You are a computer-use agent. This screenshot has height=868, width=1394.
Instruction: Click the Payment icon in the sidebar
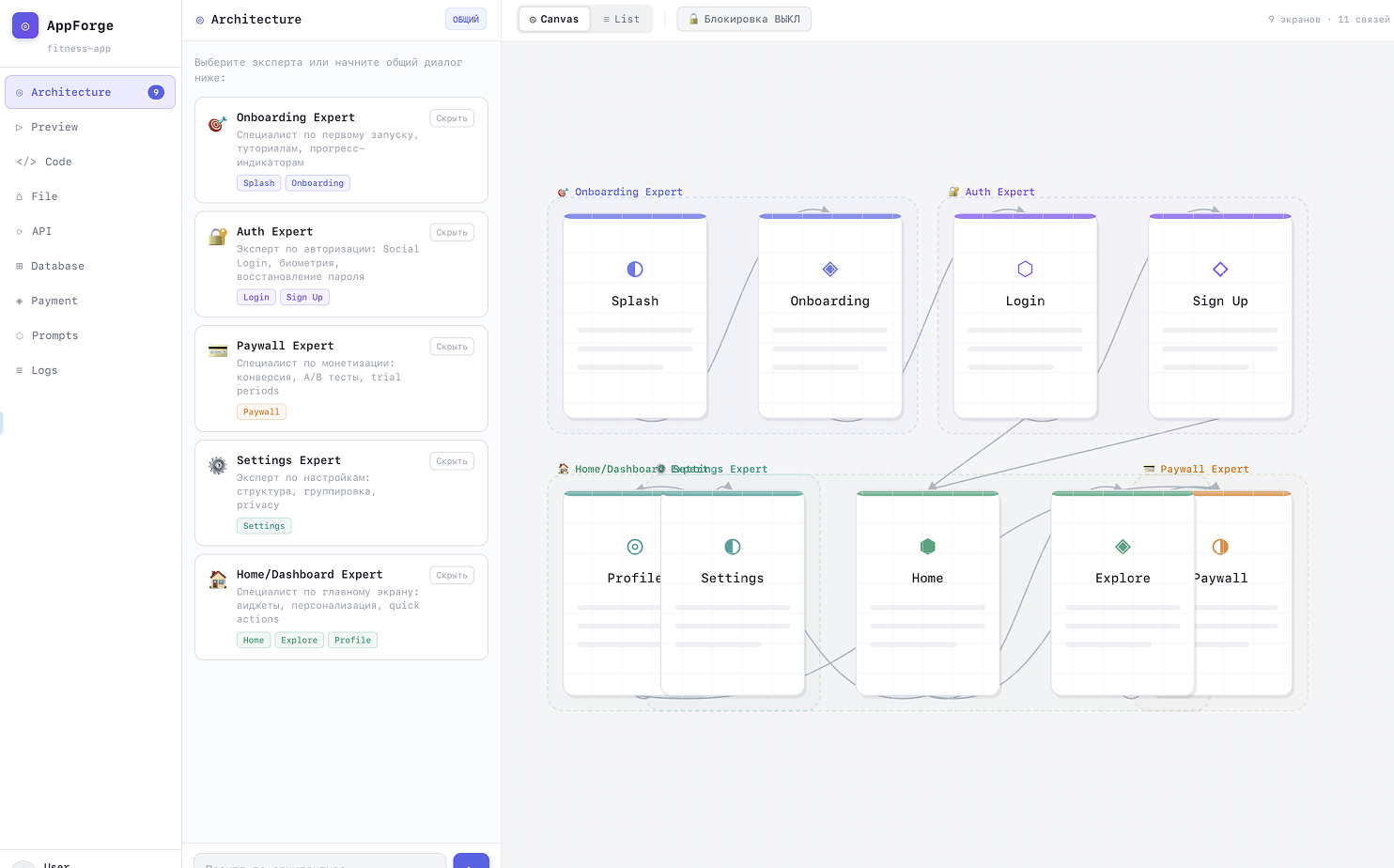point(19,301)
